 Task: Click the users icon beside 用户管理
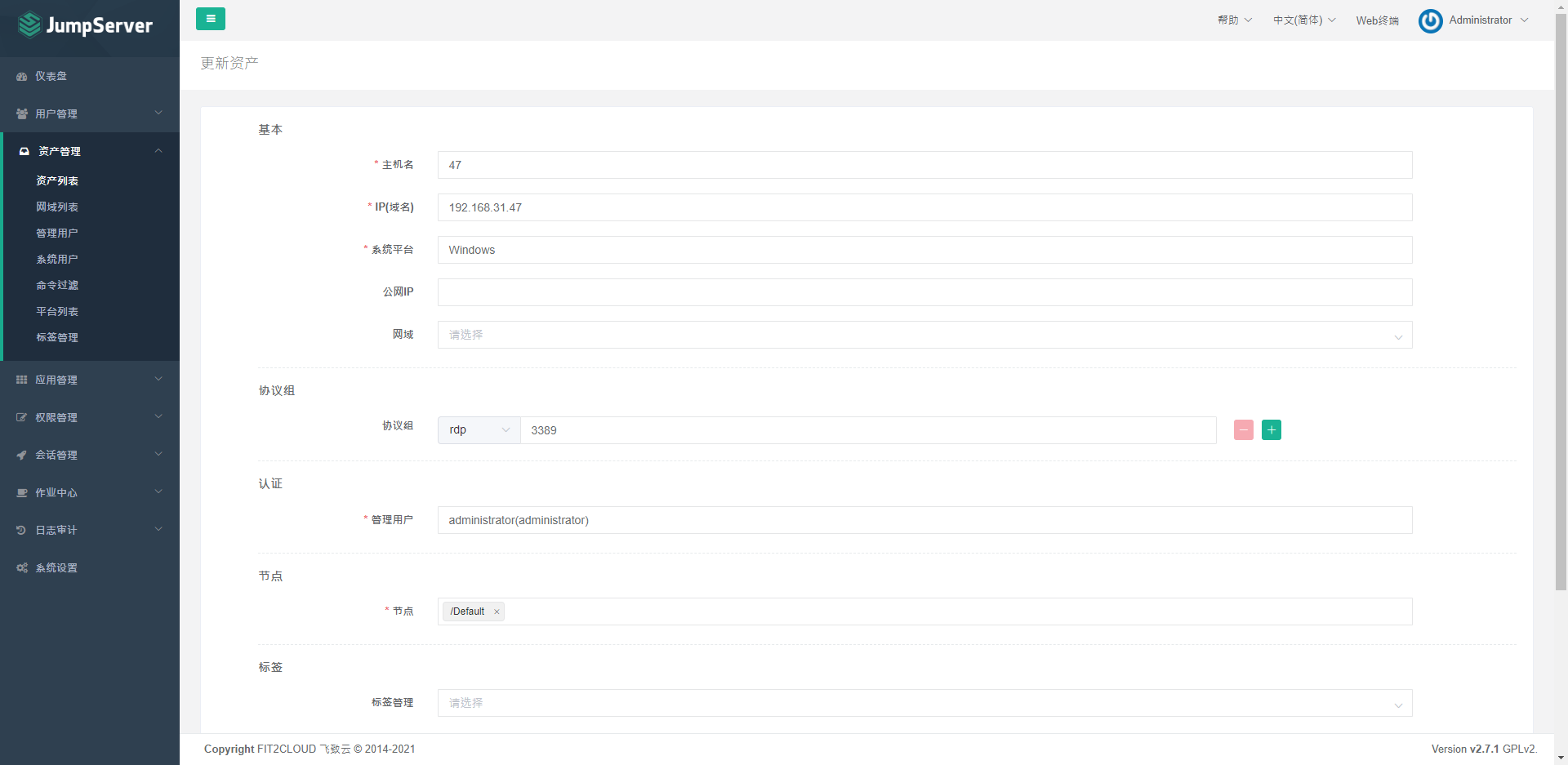pyautogui.click(x=22, y=114)
